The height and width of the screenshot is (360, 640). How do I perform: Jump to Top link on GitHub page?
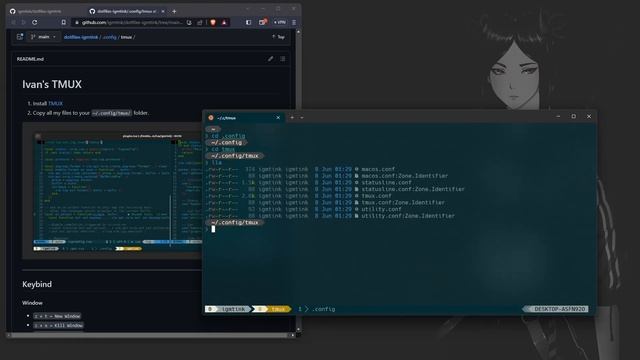point(278,37)
